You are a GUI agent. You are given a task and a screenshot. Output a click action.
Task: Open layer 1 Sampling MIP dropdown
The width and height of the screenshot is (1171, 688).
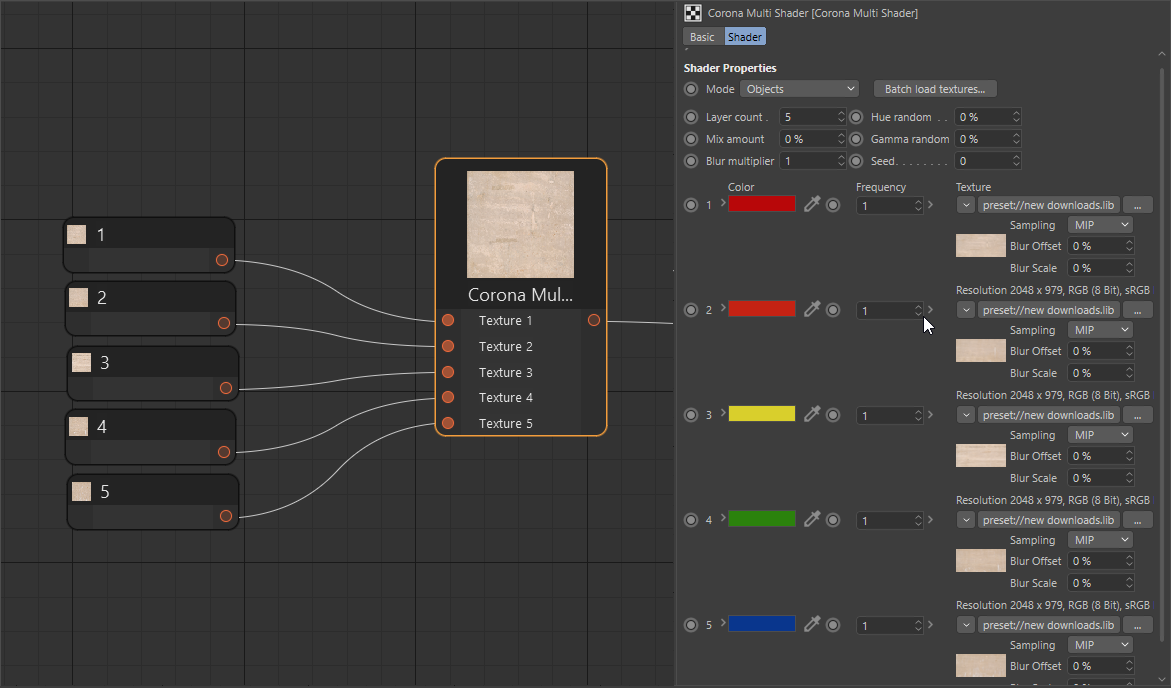click(x=1100, y=225)
